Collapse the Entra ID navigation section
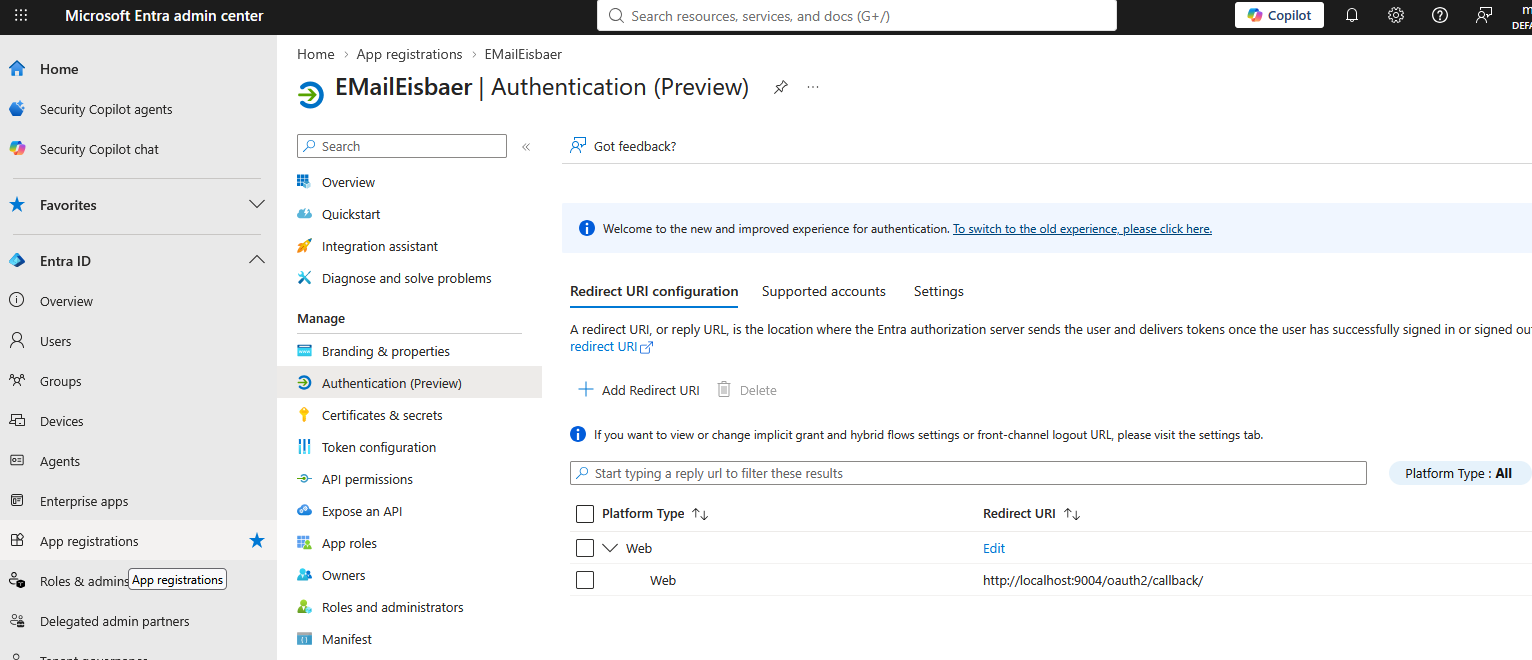1532x660 pixels. (x=257, y=260)
